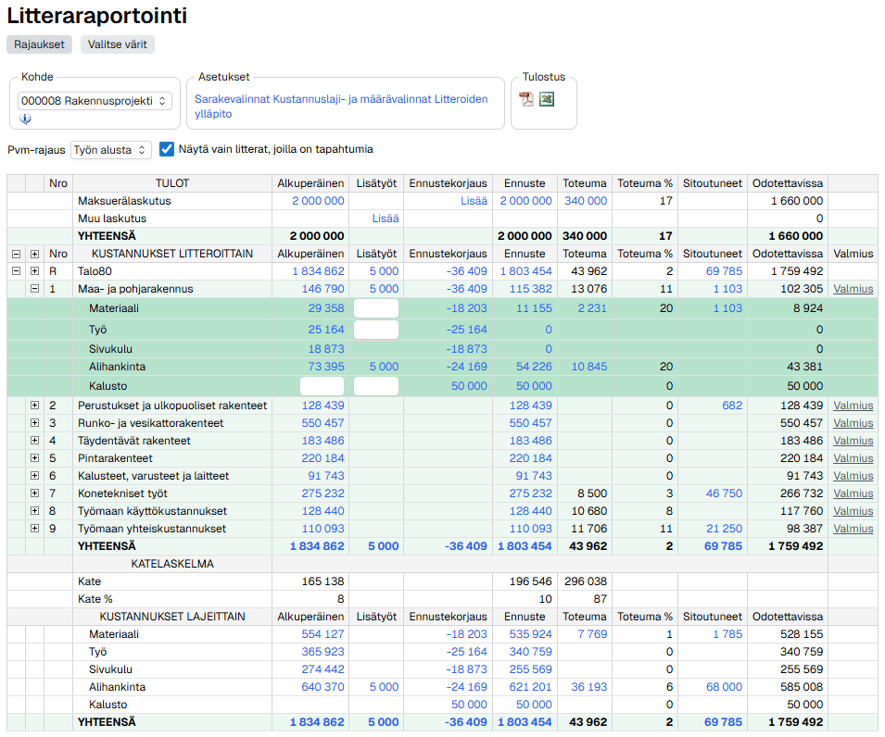Export the report to Excel
This screenshot has width=885, height=737.
(x=546, y=99)
